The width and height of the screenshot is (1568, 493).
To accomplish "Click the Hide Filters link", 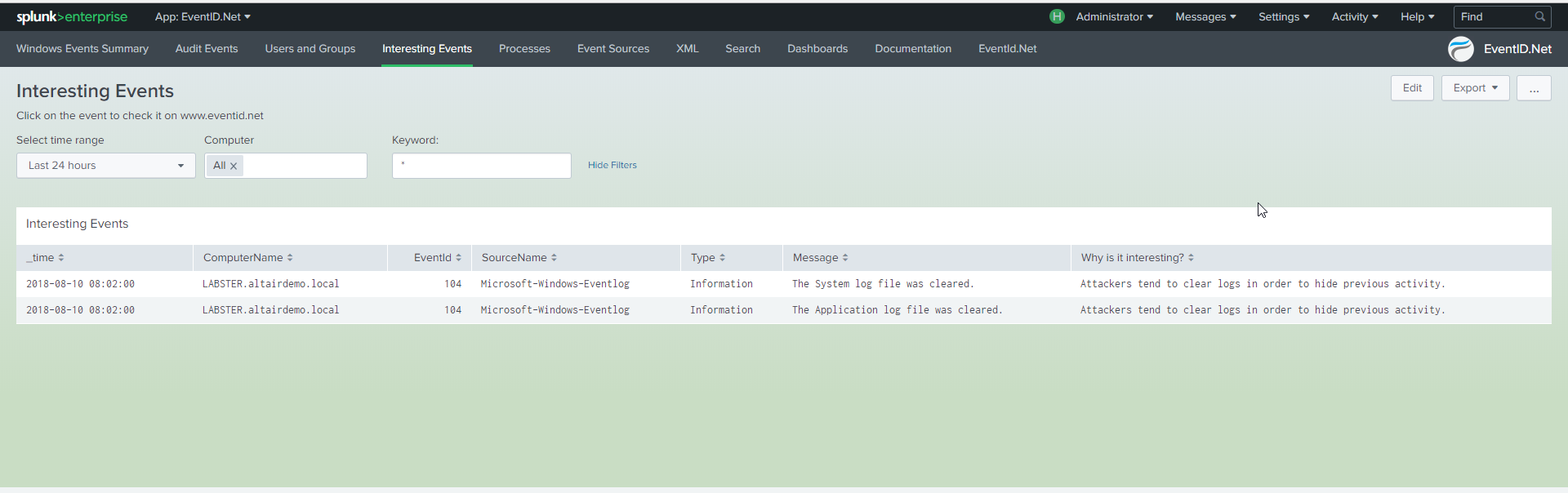I will [612, 165].
